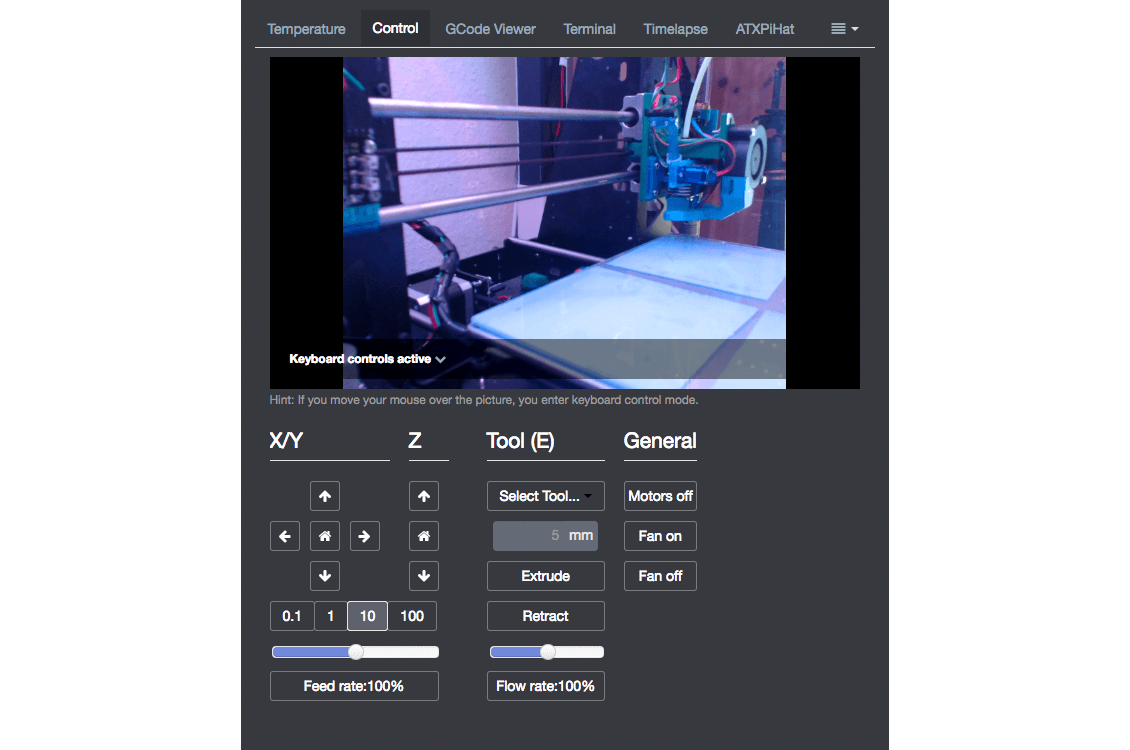This screenshot has width=1130, height=750.
Task: Expand the Keyboard controls active chevron
Action: 441,359
